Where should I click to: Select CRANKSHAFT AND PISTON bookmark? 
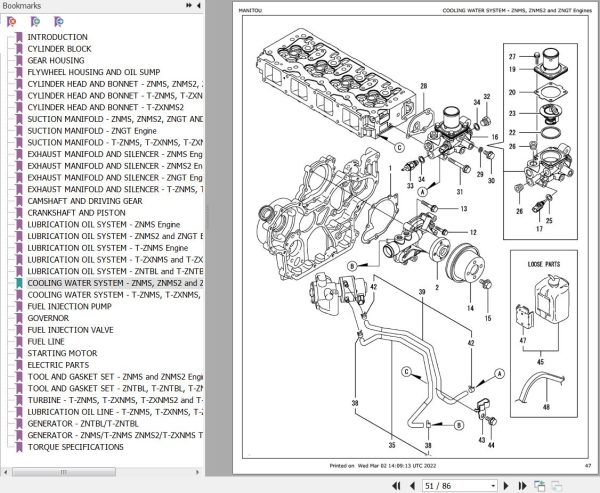pyautogui.click(x=77, y=213)
